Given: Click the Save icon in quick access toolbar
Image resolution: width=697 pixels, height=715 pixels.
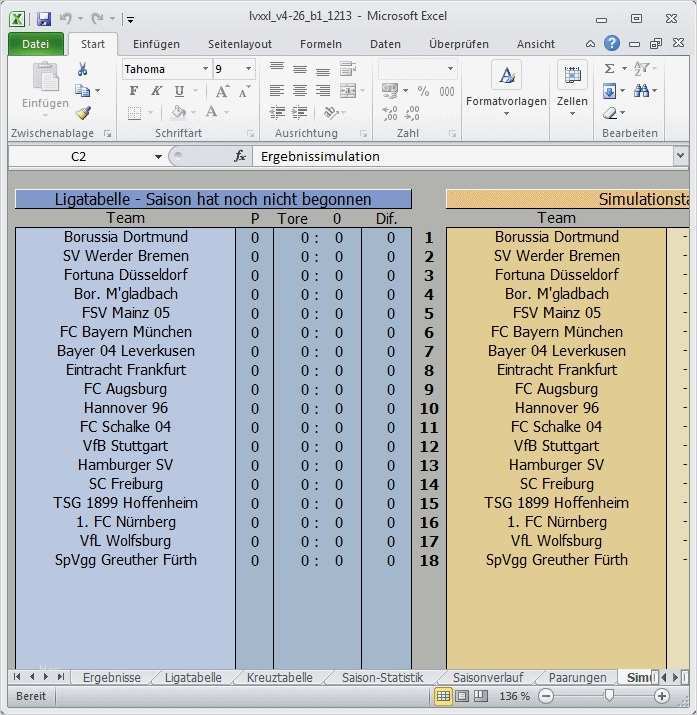Looking at the screenshot, I should pos(44,19).
